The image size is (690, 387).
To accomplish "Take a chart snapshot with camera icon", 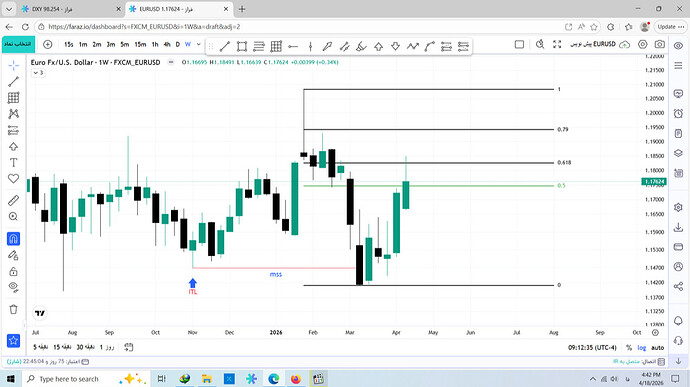I will tap(660, 44).
